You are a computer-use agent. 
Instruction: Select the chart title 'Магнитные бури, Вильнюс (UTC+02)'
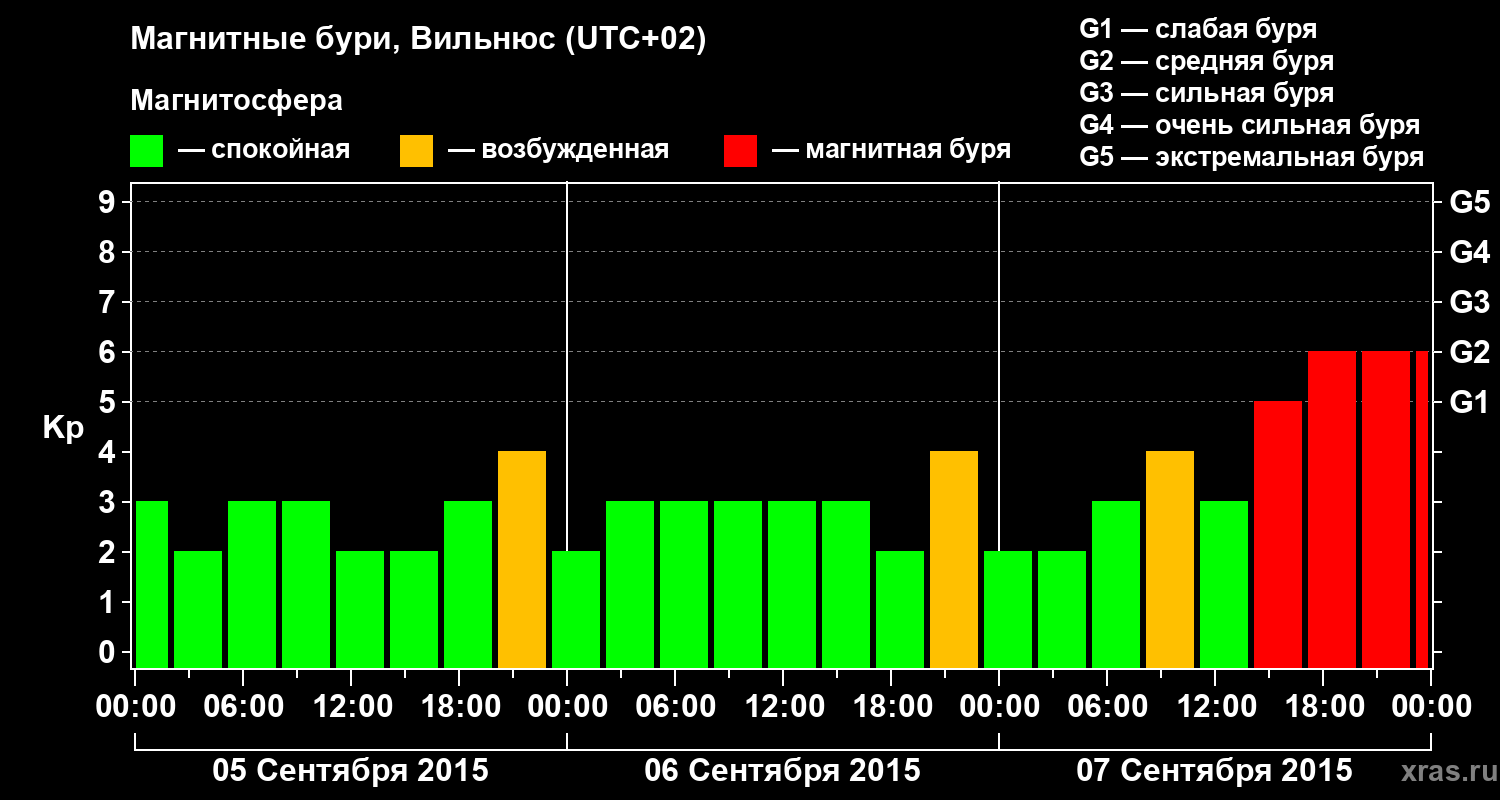[x=419, y=40]
